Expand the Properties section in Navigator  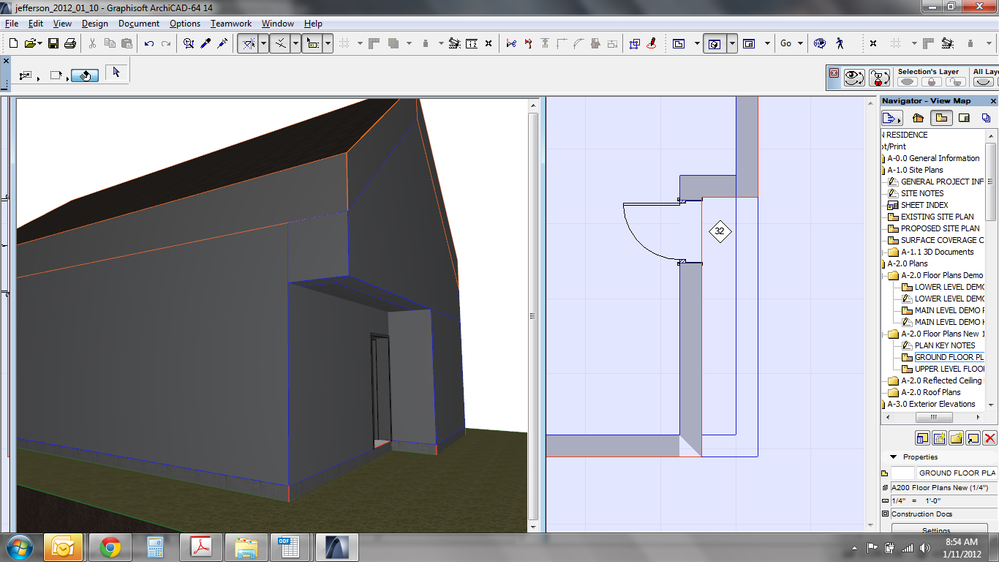click(x=892, y=457)
